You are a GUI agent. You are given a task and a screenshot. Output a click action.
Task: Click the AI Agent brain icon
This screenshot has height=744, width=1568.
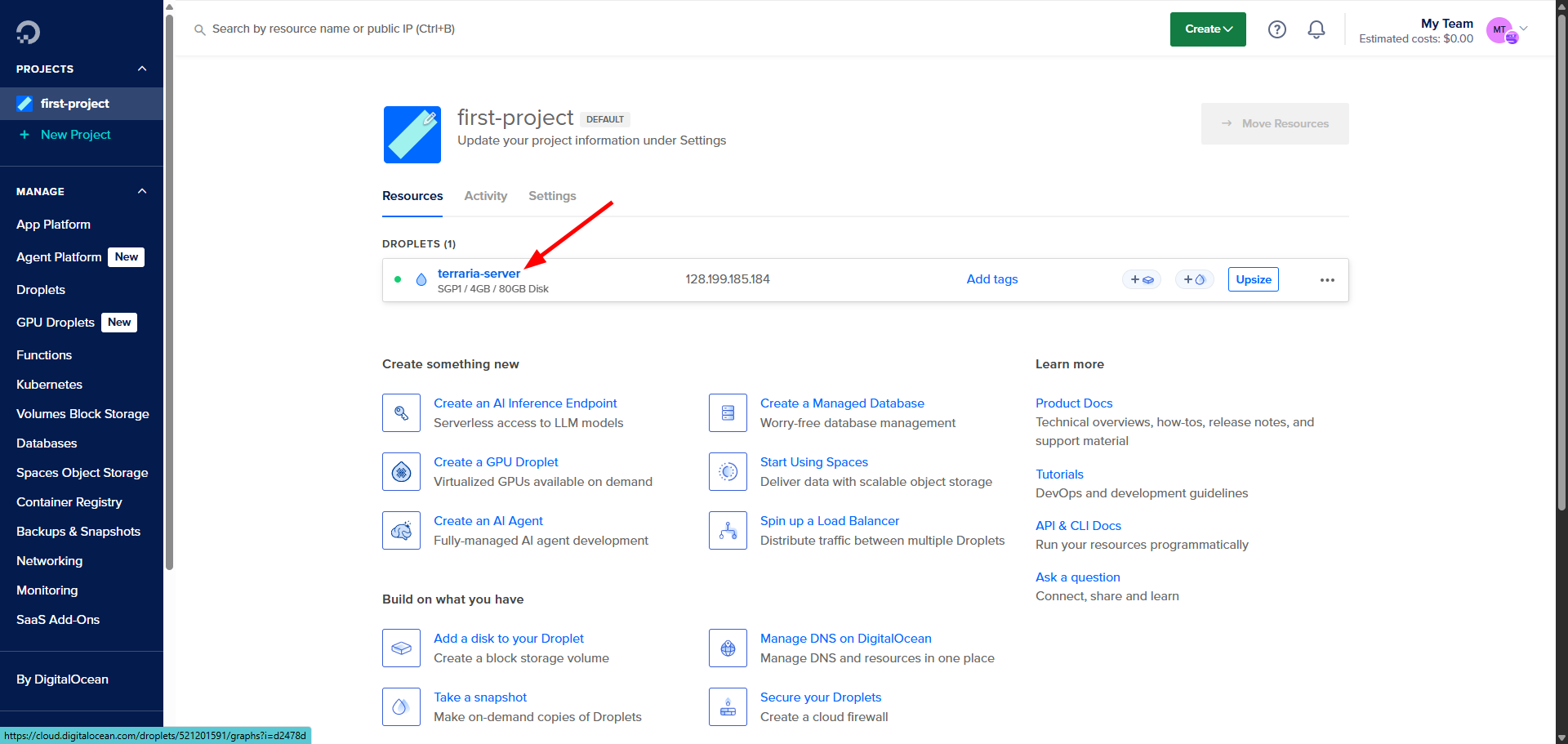click(401, 530)
